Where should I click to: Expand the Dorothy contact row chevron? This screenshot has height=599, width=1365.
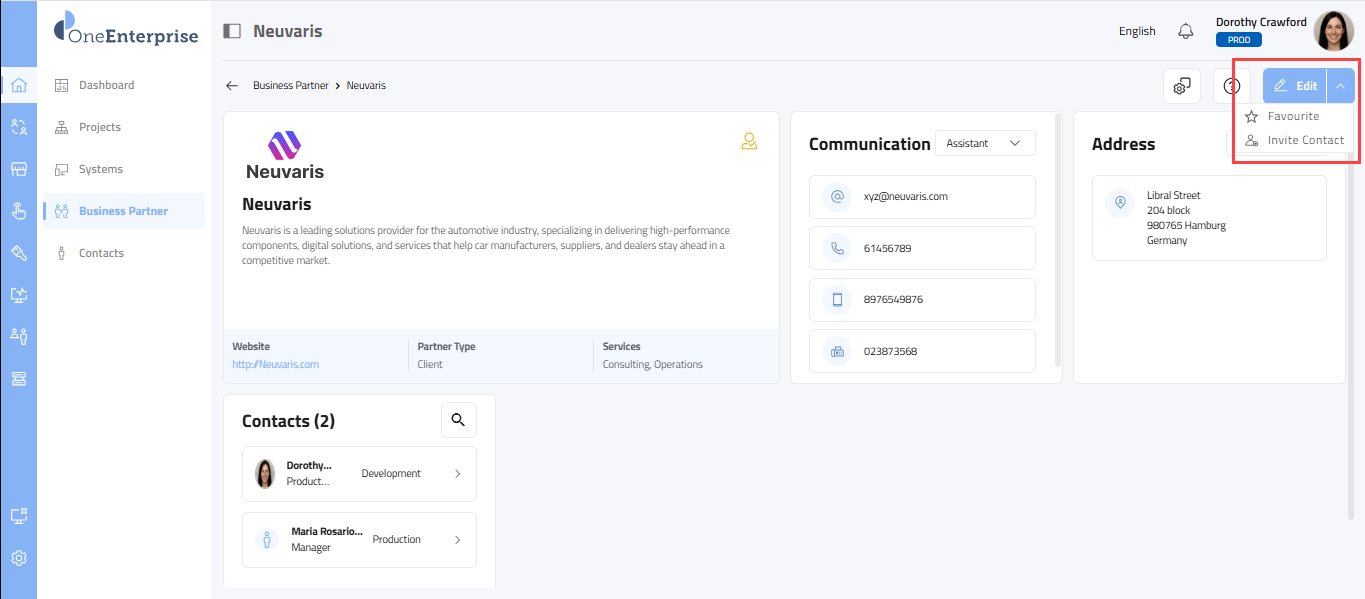point(458,474)
